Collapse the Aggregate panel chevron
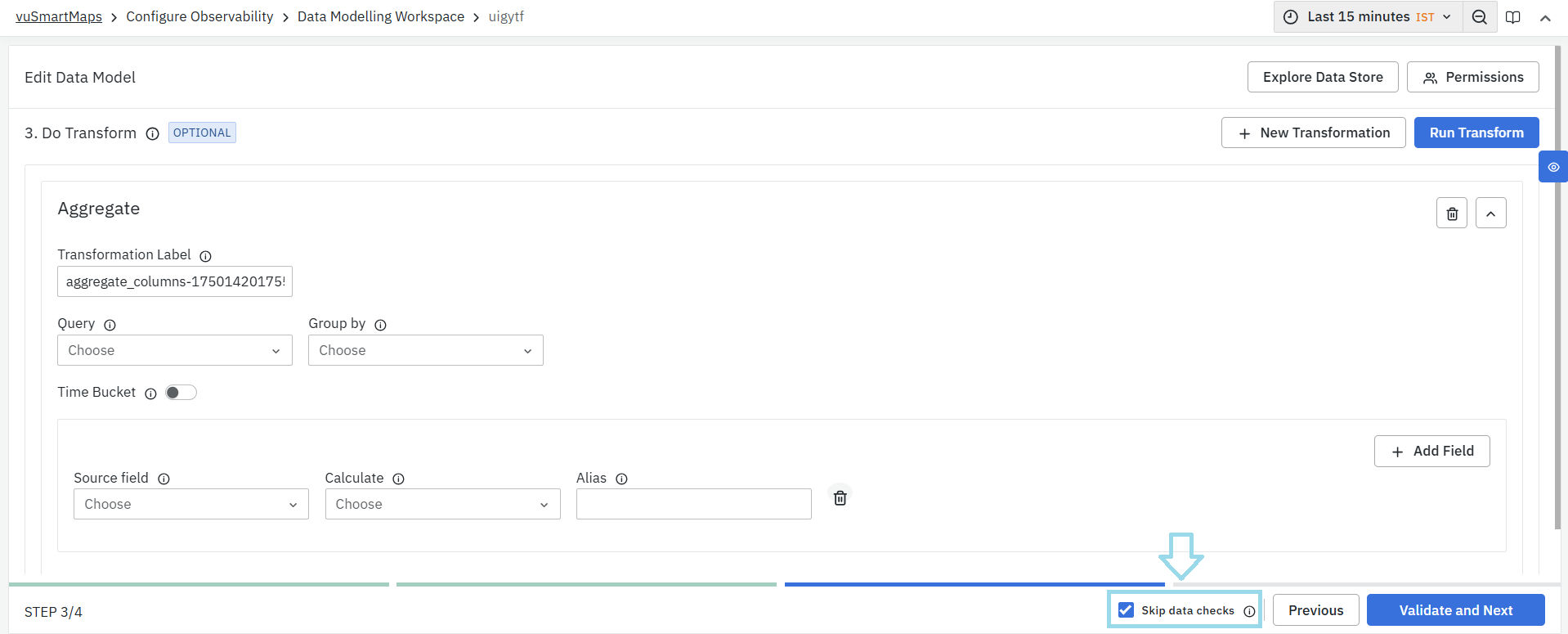Viewport: 1568px width, 634px height. click(x=1490, y=214)
